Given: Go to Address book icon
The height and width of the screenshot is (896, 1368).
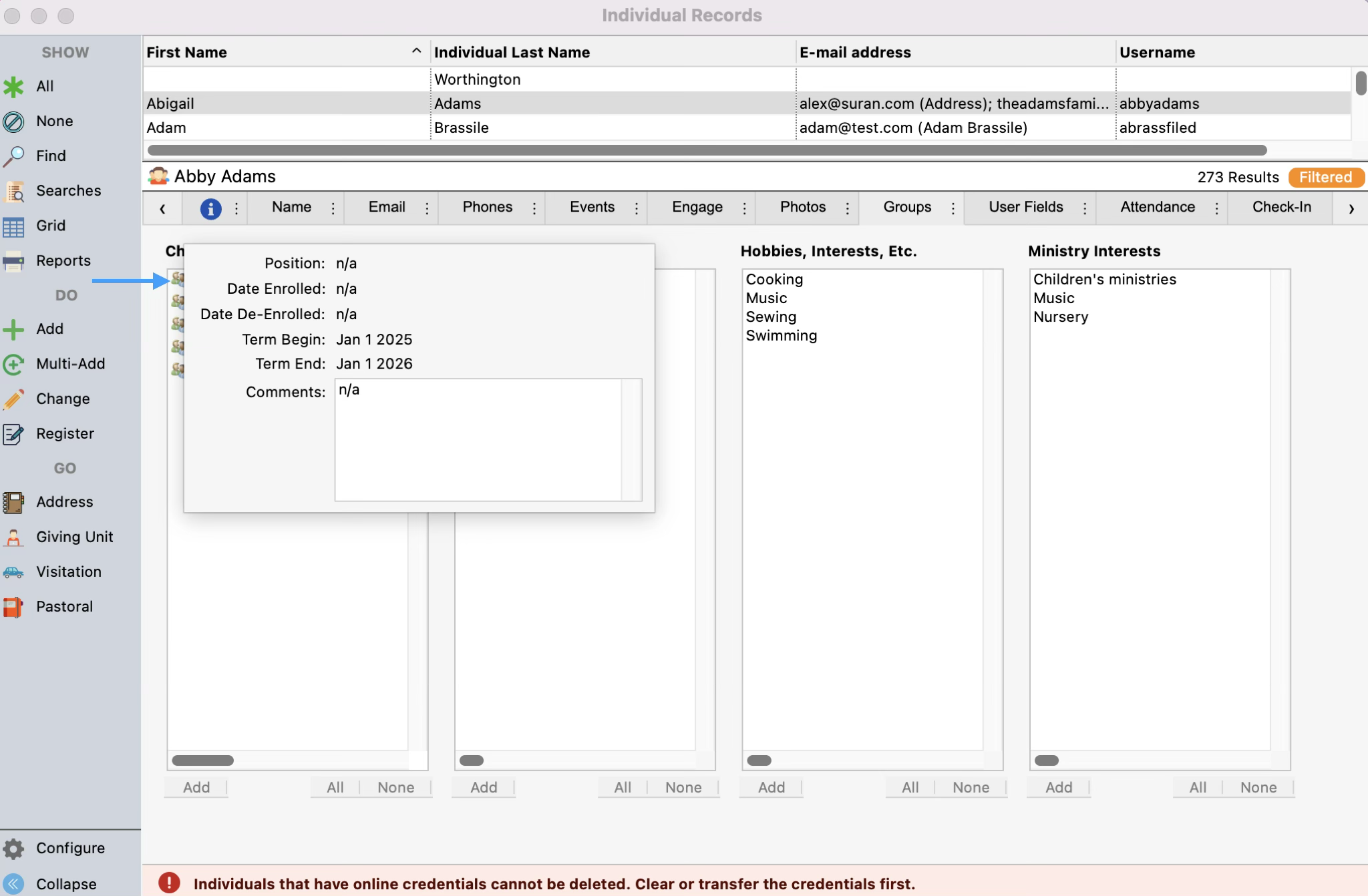Looking at the screenshot, I should tap(13, 502).
